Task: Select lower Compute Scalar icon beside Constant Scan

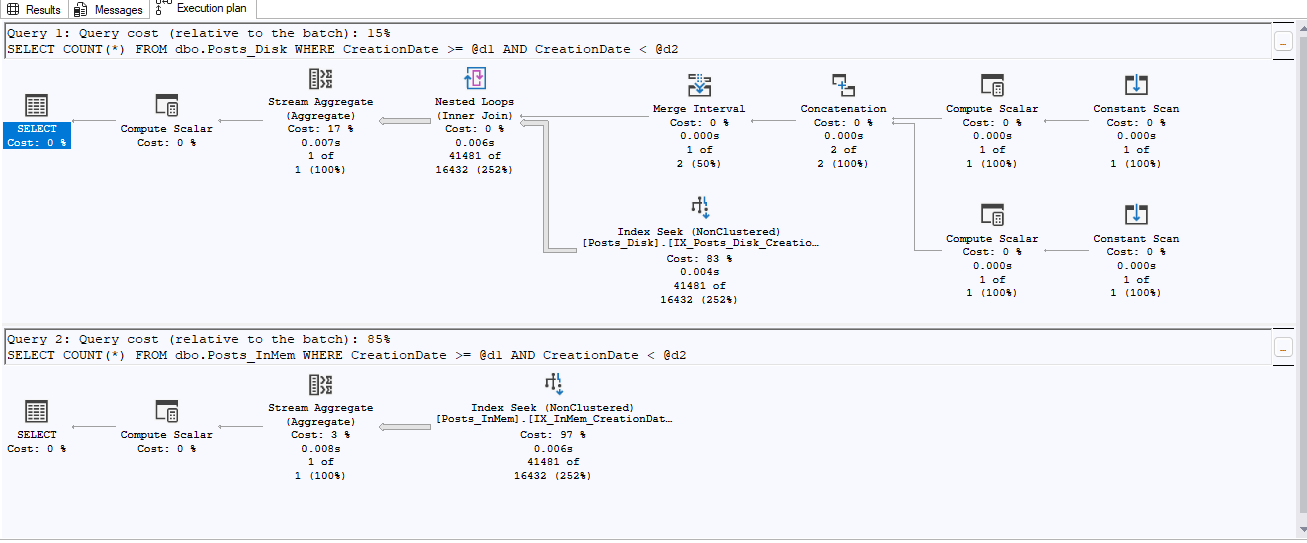Action: [x=992, y=215]
